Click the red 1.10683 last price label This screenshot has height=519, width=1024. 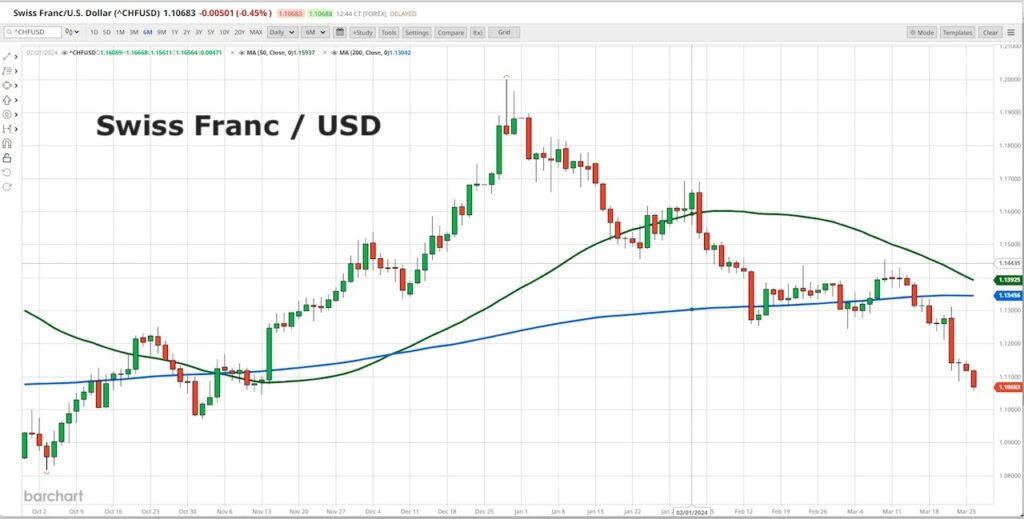point(1010,388)
